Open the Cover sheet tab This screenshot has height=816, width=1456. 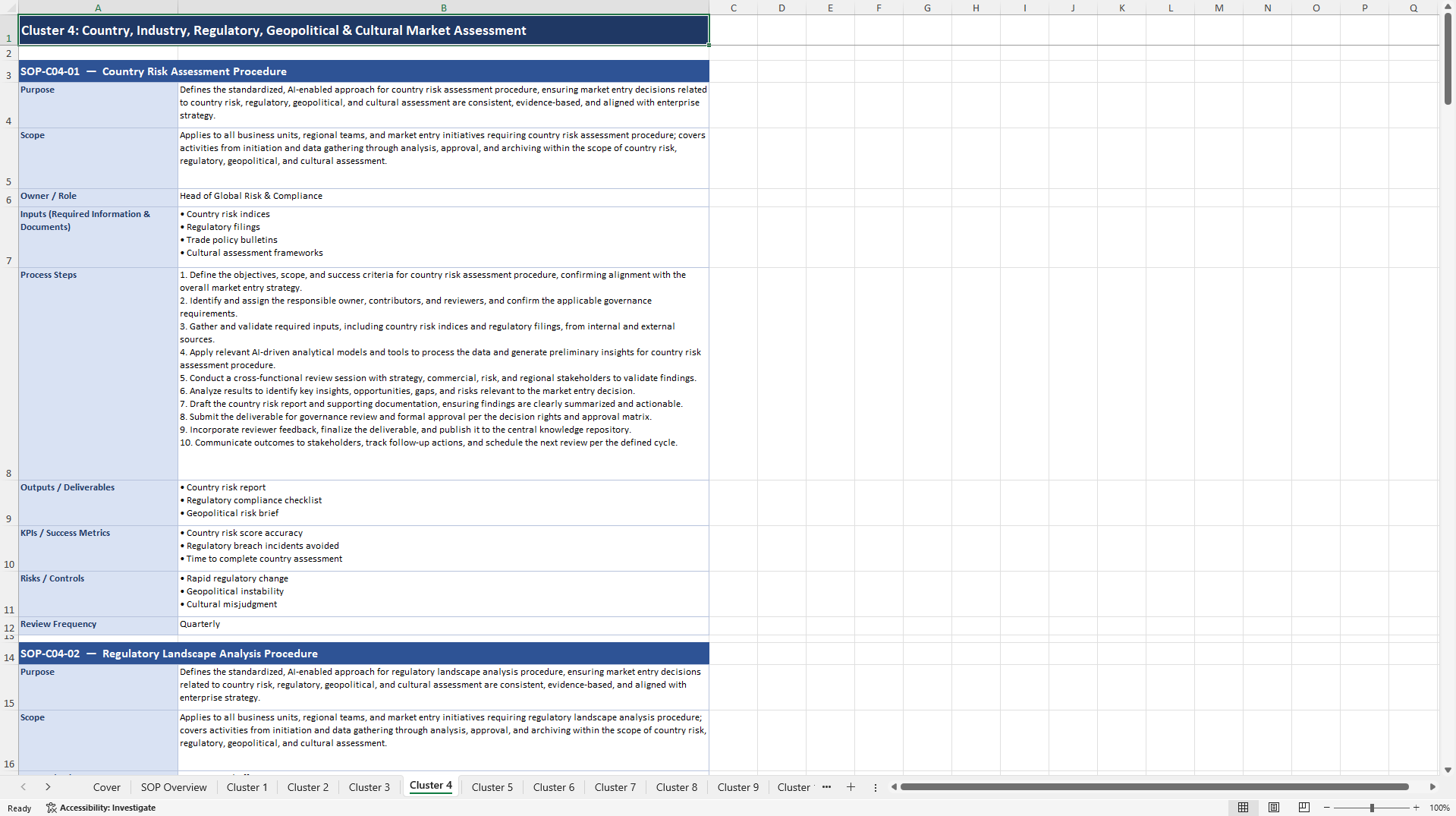pos(106,787)
